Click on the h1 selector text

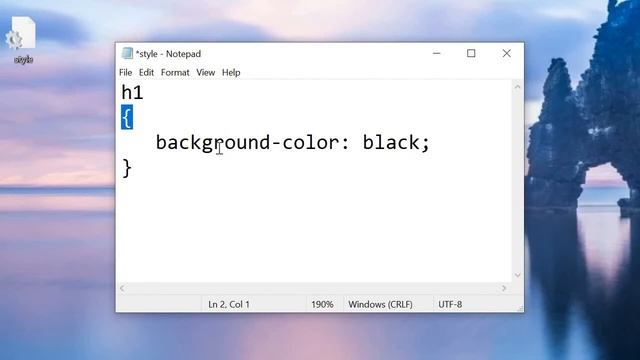[132, 93]
